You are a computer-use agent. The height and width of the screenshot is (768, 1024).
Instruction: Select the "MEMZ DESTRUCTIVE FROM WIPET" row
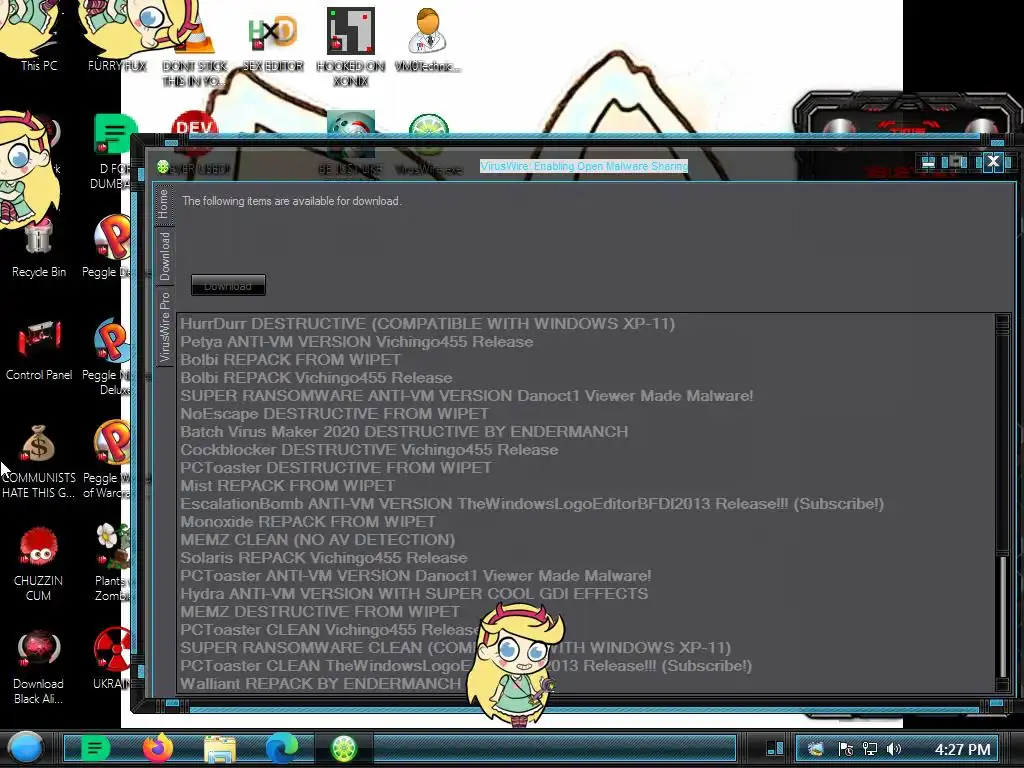click(x=586, y=612)
